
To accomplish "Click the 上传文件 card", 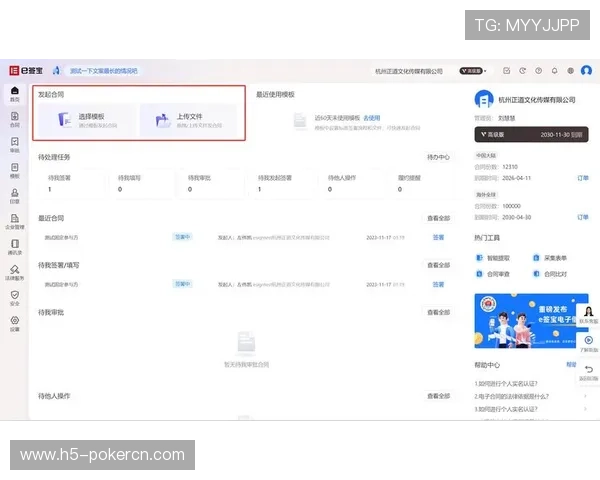I will (x=188, y=120).
